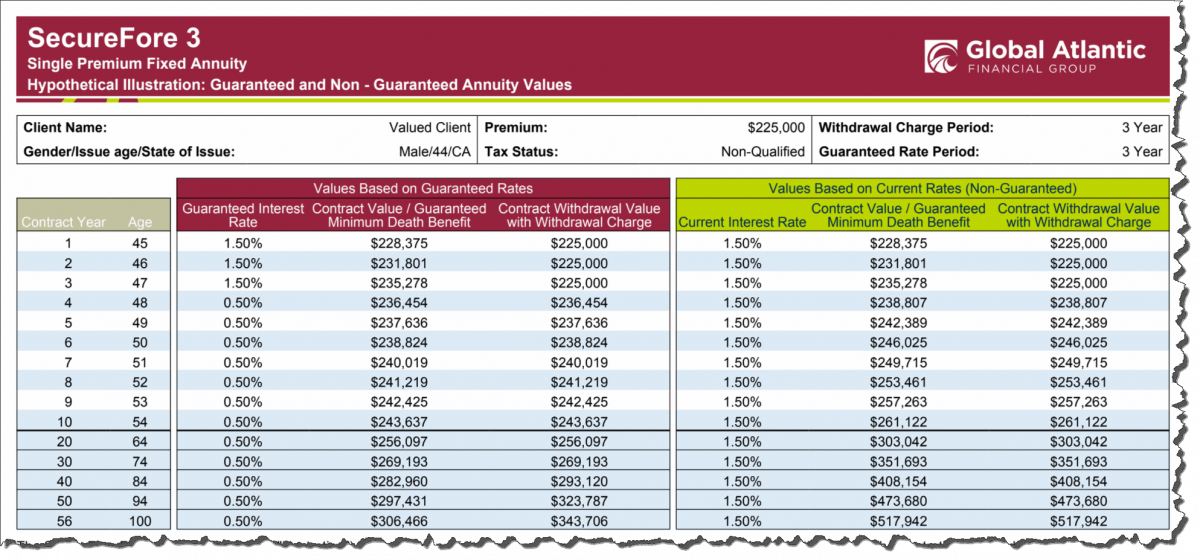Select contract year 56 in the first column
This screenshot has height=560, width=1200.
tap(65, 521)
